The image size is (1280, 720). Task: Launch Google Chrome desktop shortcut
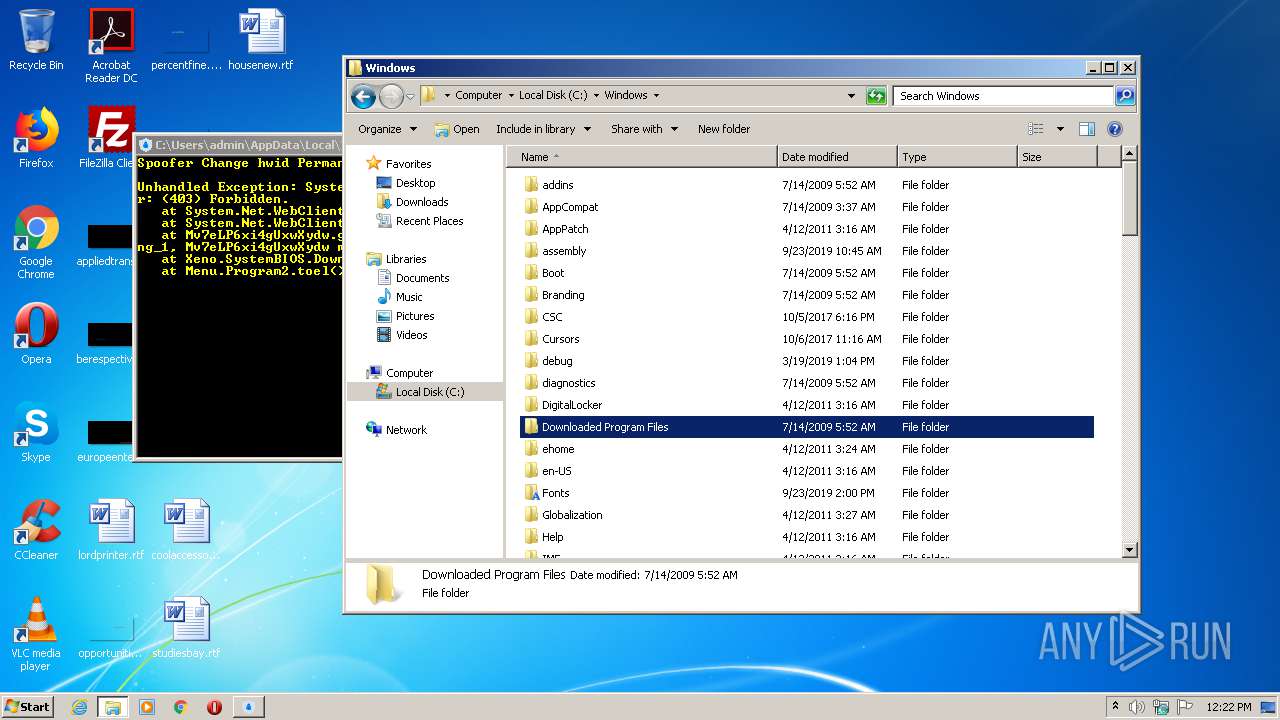click(36, 243)
